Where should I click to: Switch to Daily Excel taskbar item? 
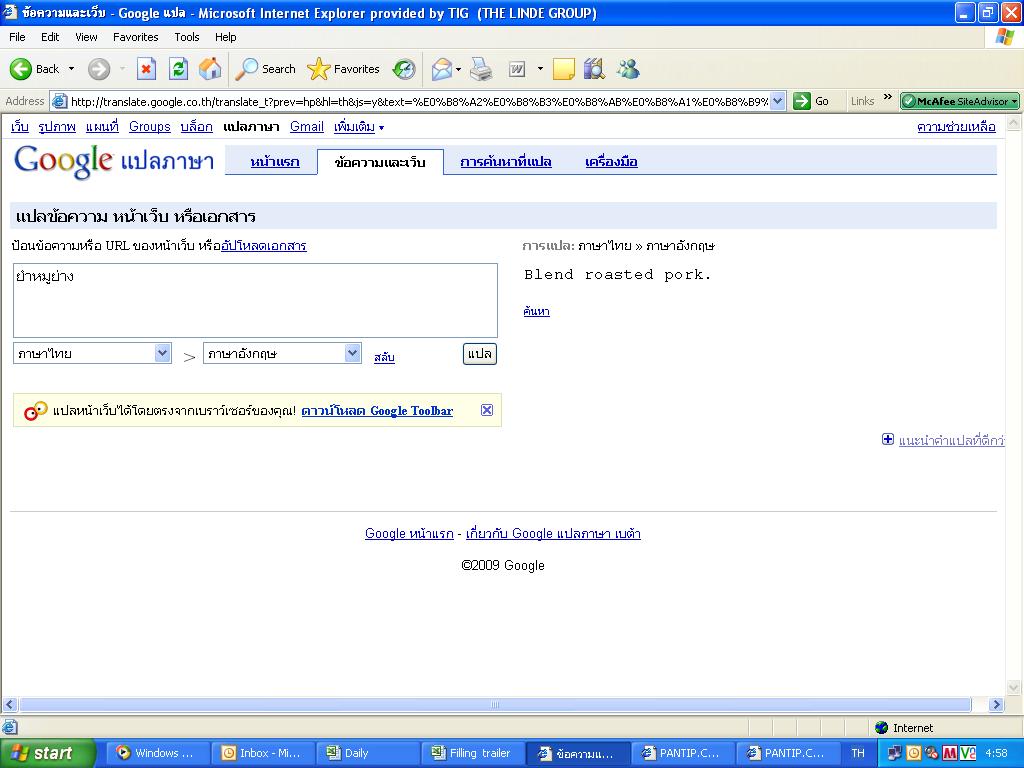pyautogui.click(x=367, y=753)
